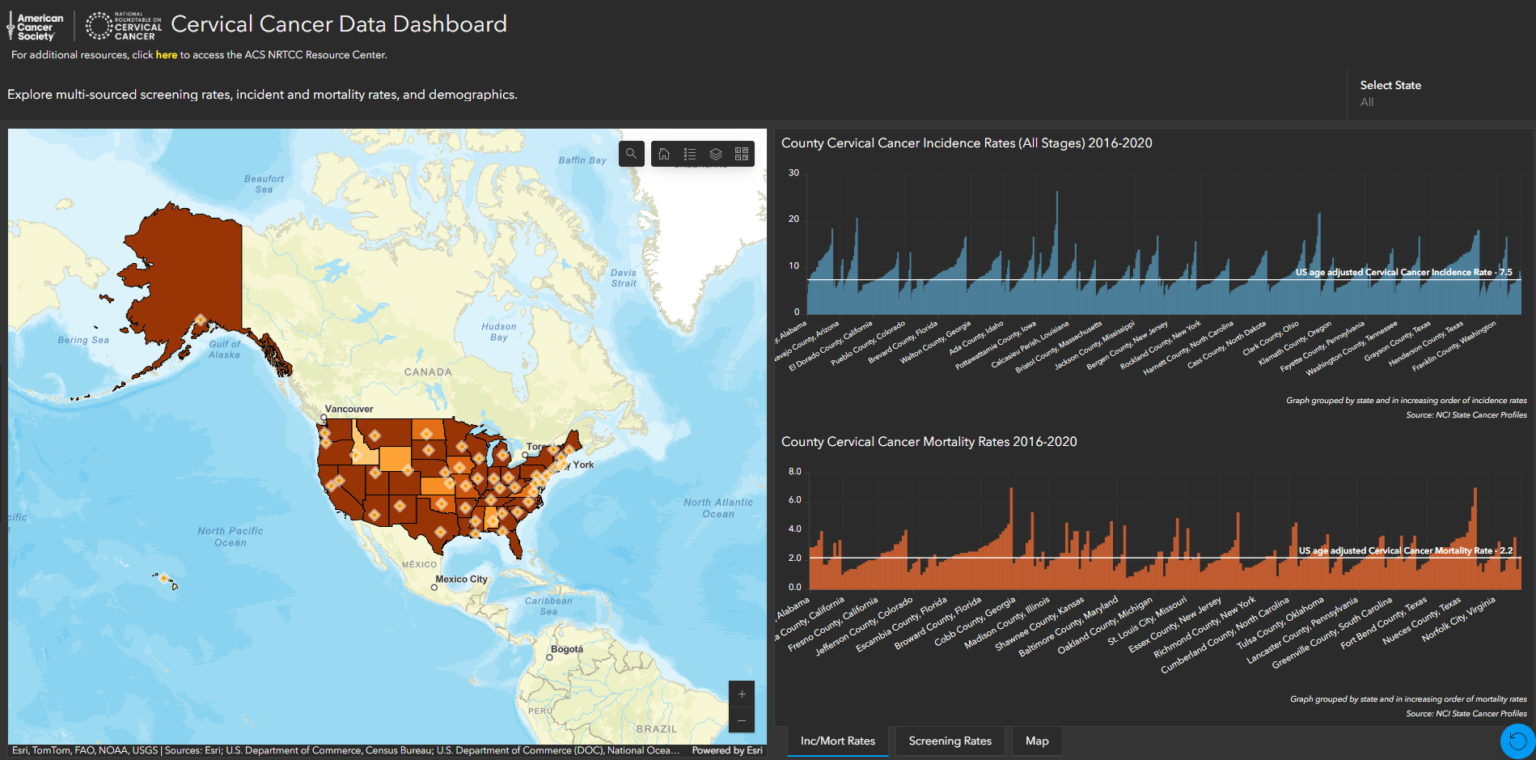This screenshot has width=1536, height=760.
Task: Click the map attribution sources text
Action: 350,749
